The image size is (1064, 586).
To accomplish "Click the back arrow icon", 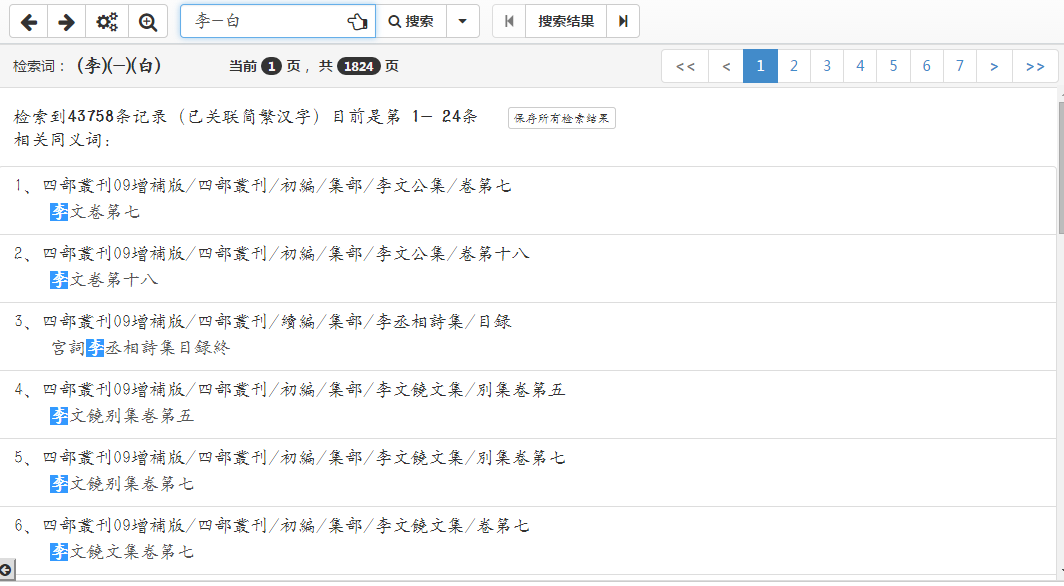I will click(x=28, y=21).
